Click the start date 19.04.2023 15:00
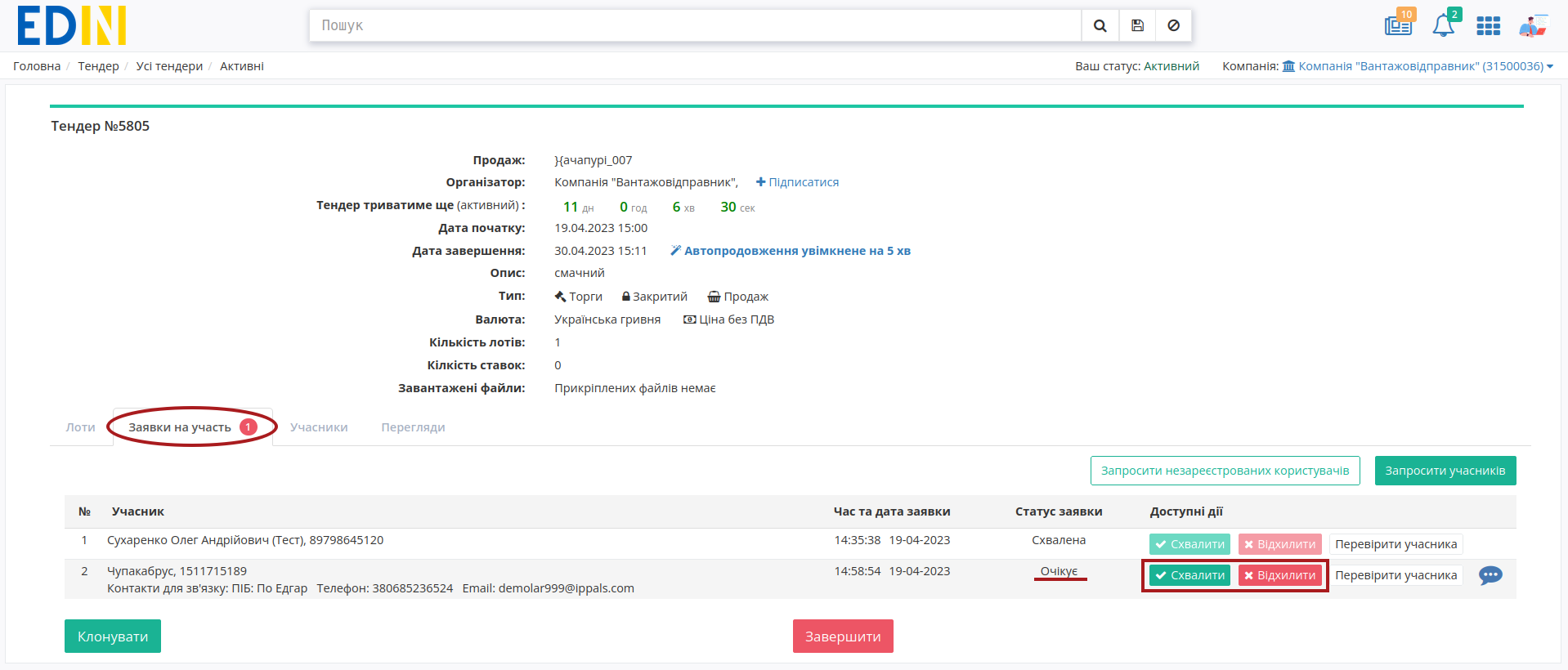 (x=601, y=228)
